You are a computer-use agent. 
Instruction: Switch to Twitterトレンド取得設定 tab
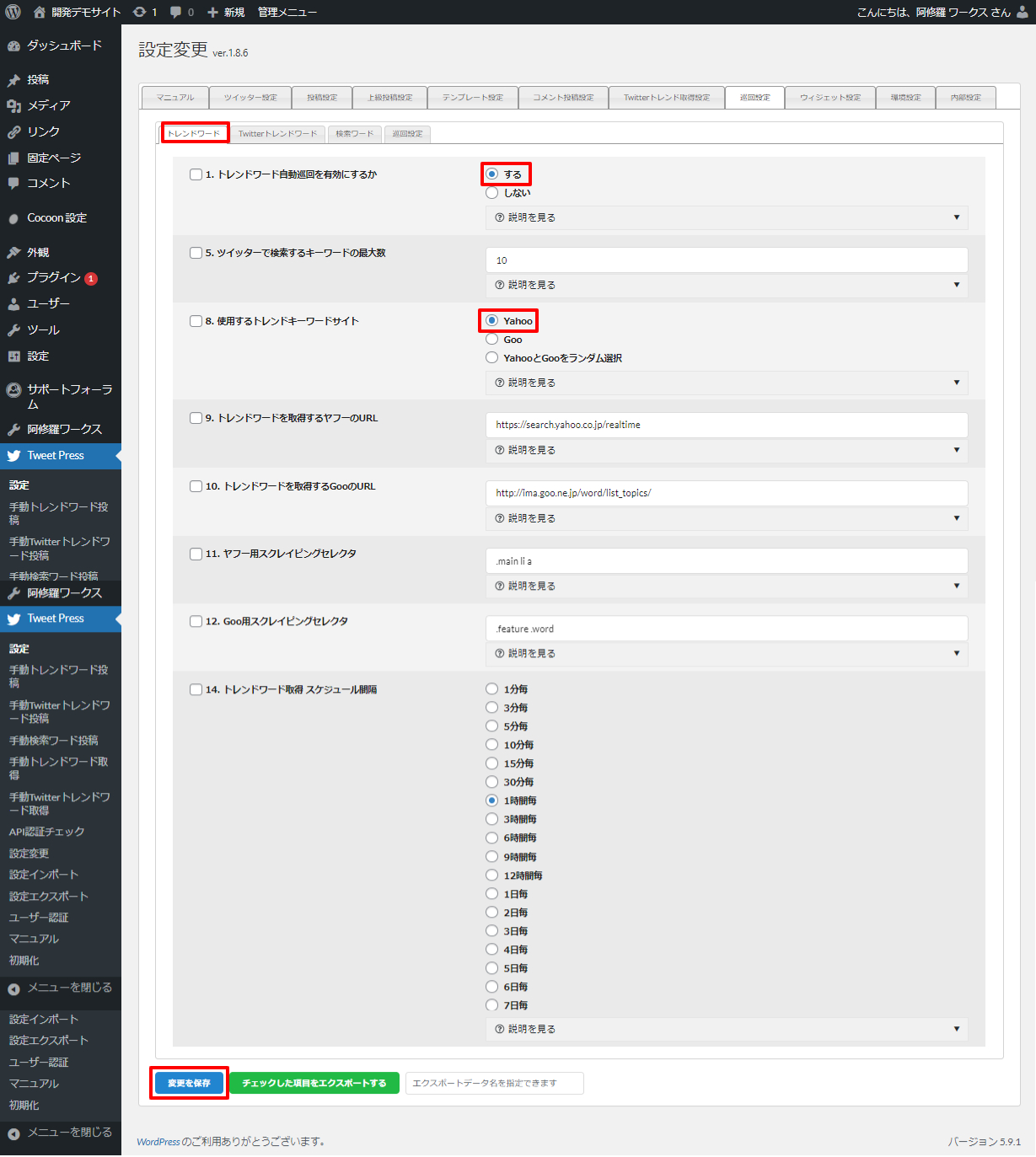pyautogui.click(x=667, y=98)
